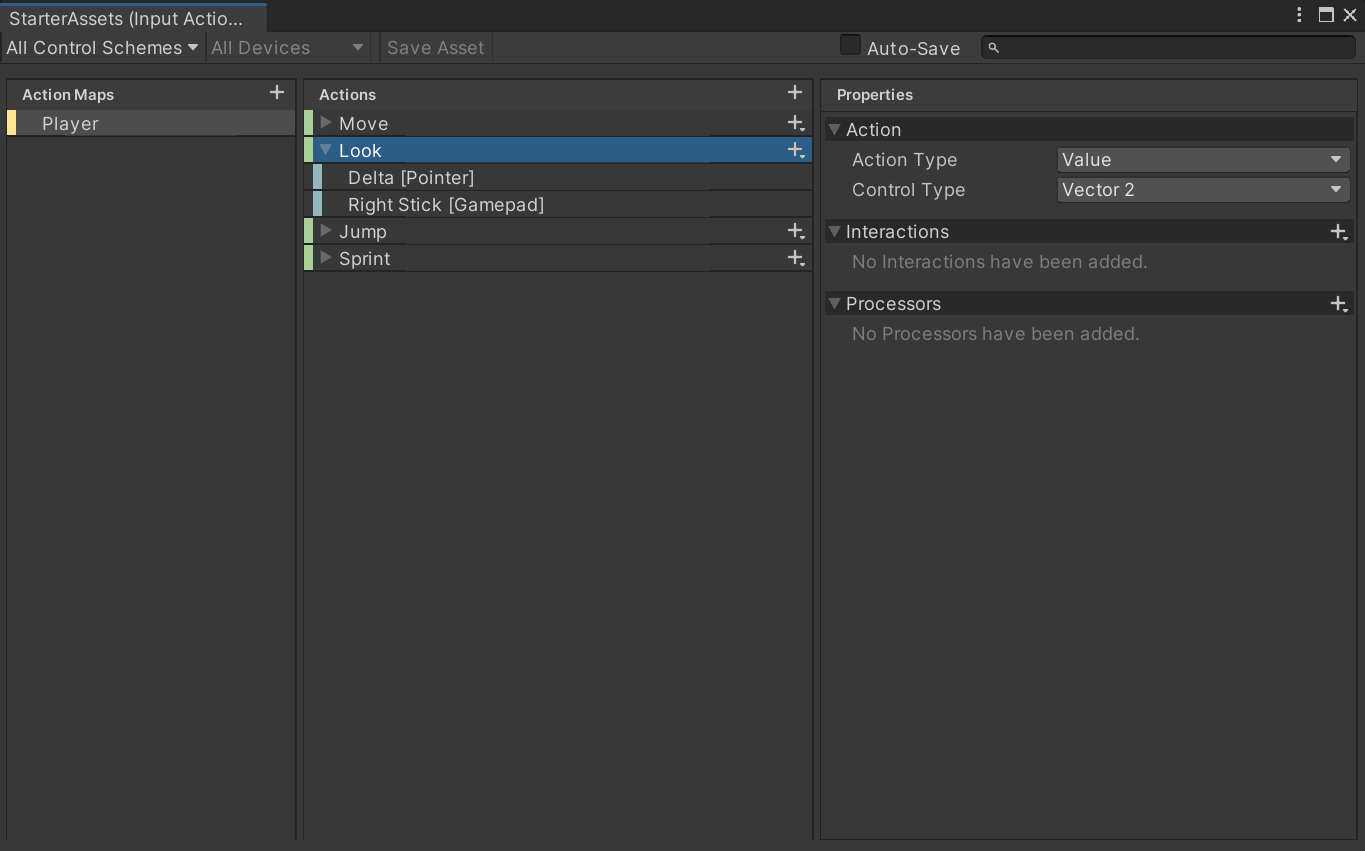Click 'No Interactions have been added.' text
Viewport: 1365px width, 851px height.
tap(1000, 262)
